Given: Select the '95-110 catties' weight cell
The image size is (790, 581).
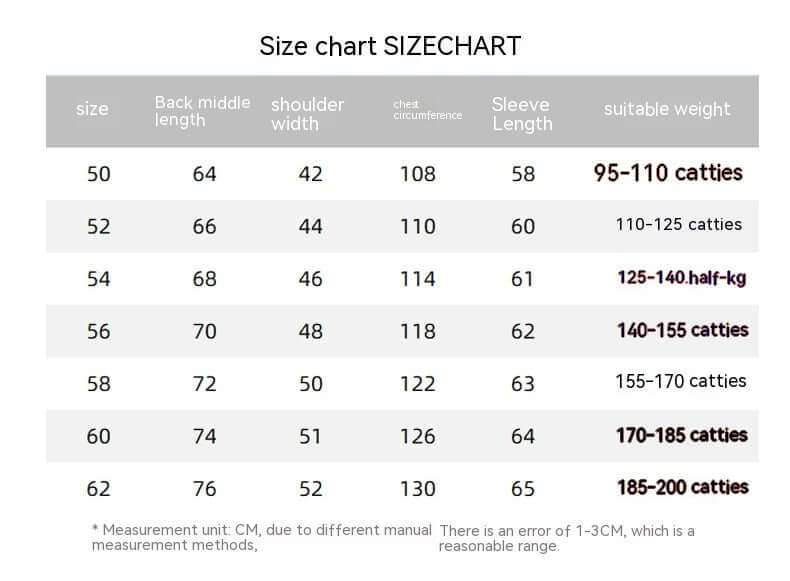Looking at the screenshot, I should click(668, 173).
